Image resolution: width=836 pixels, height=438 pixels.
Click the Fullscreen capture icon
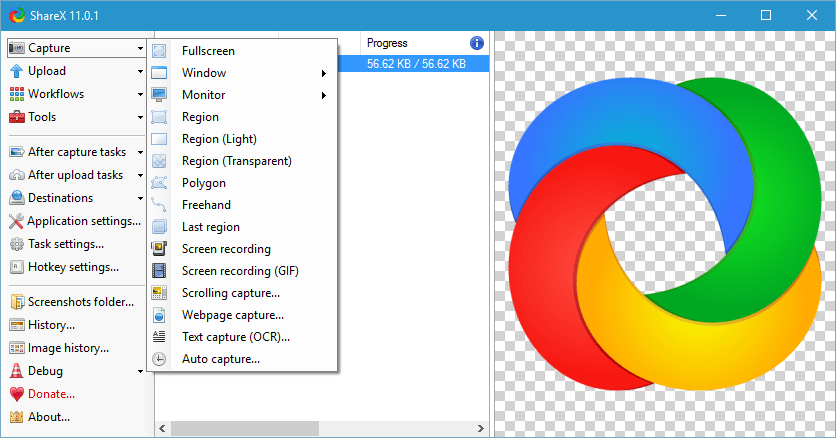(x=159, y=51)
